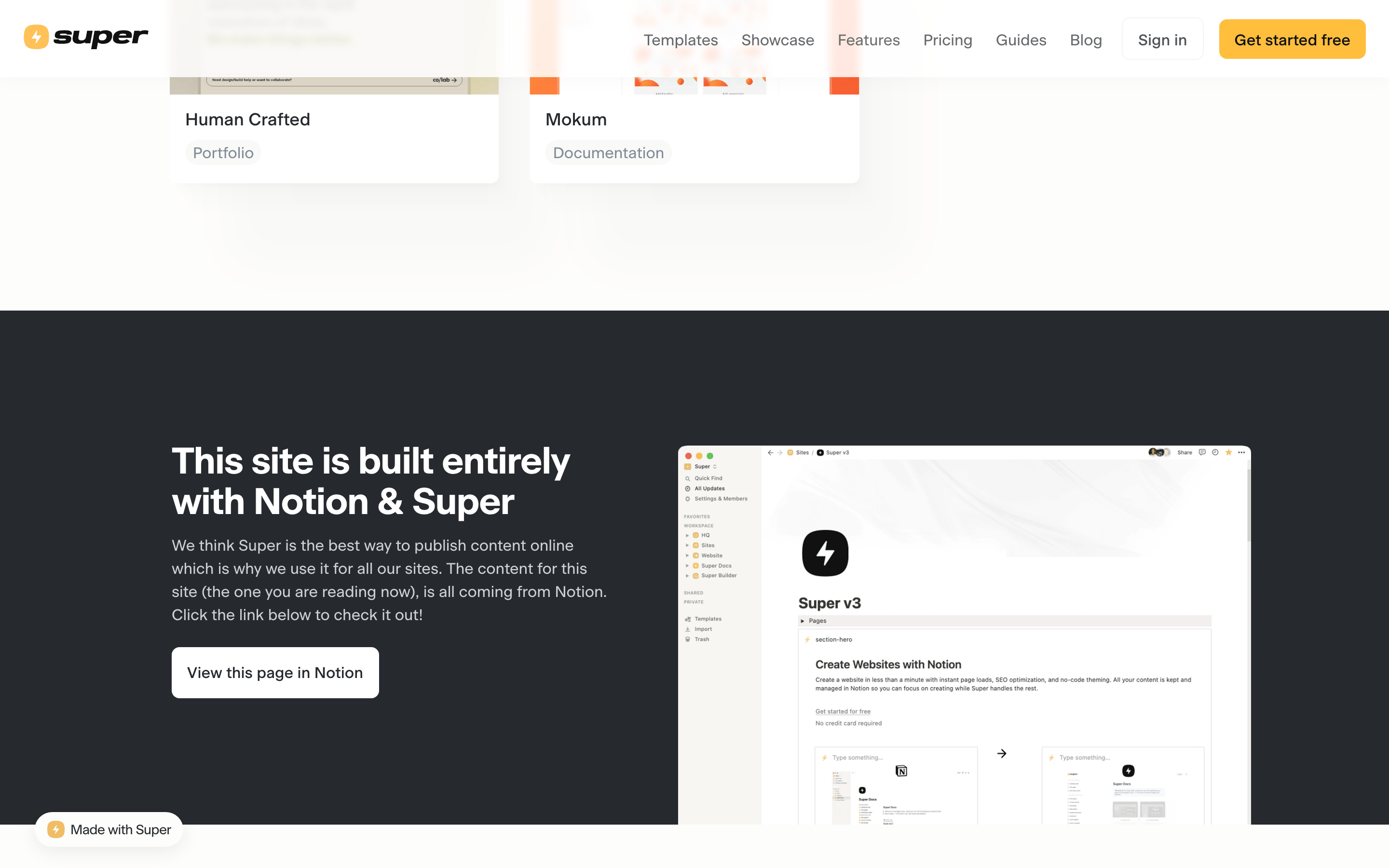Viewport: 1389px width, 868px height.
Task: Go to the Showcase page
Action: 777,40
